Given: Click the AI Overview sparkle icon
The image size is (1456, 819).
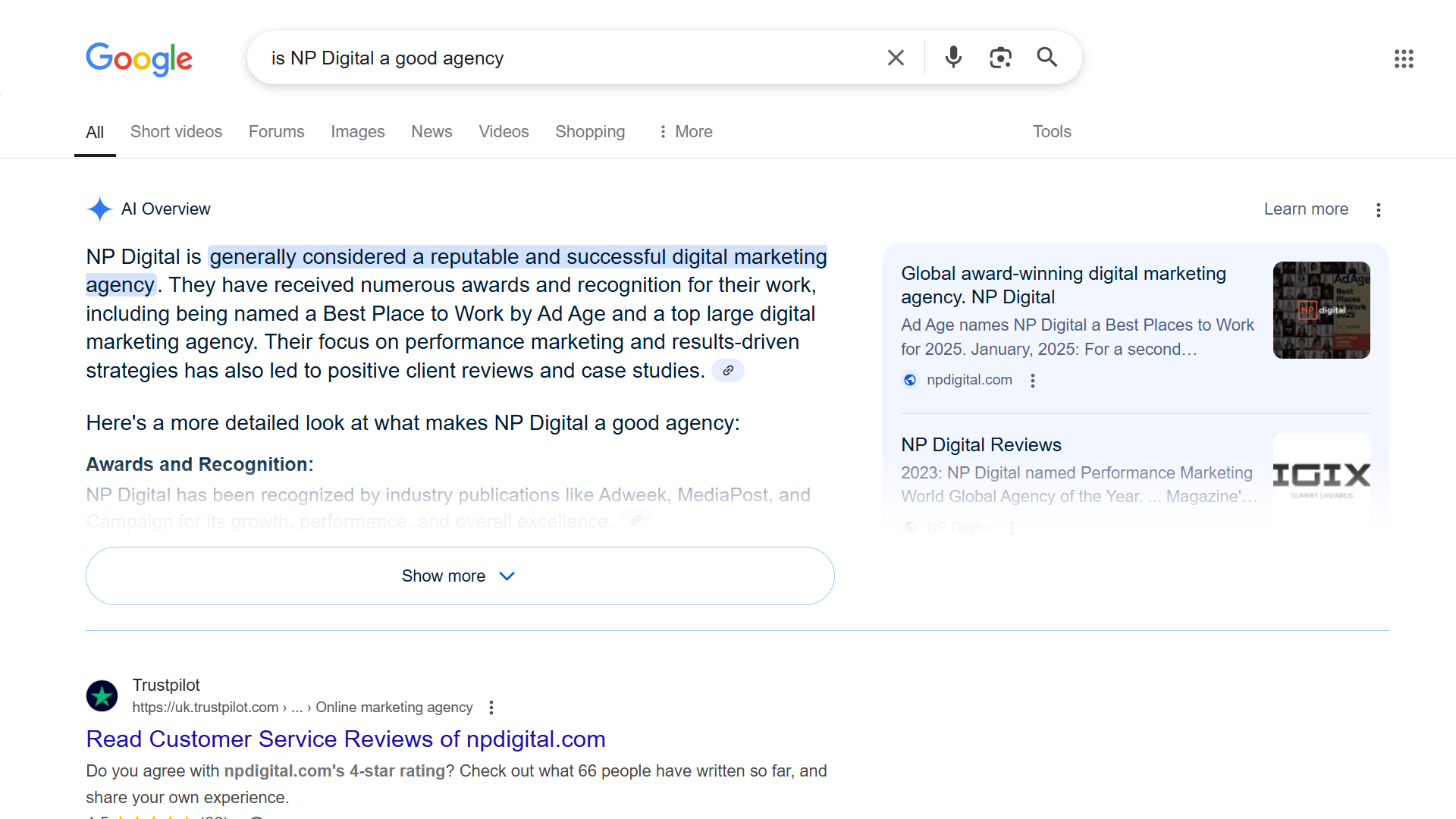Looking at the screenshot, I should tap(99, 209).
